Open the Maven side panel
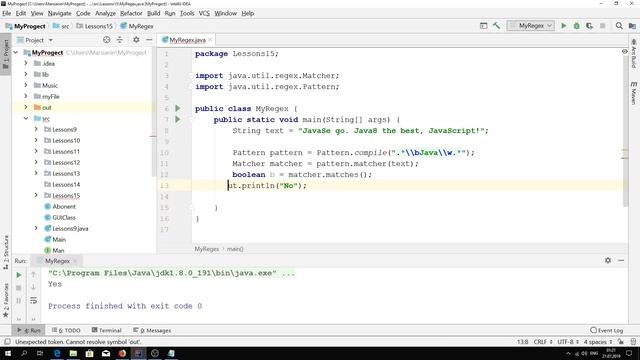The height and width of the screenshot is (360, 640). [634, 93]
